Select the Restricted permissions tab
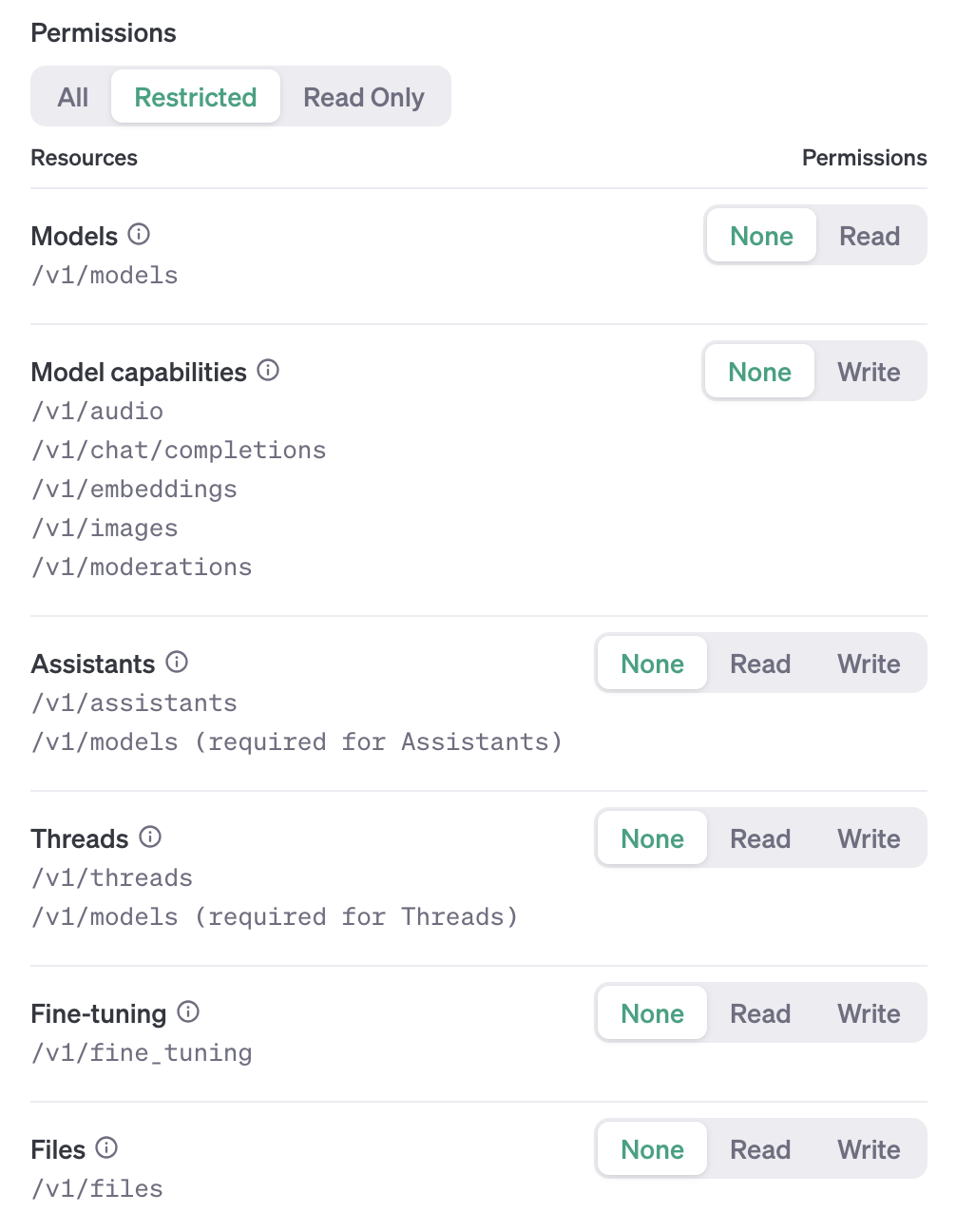Viewport: 956px width, 1232px height. (x=195, y=97)
